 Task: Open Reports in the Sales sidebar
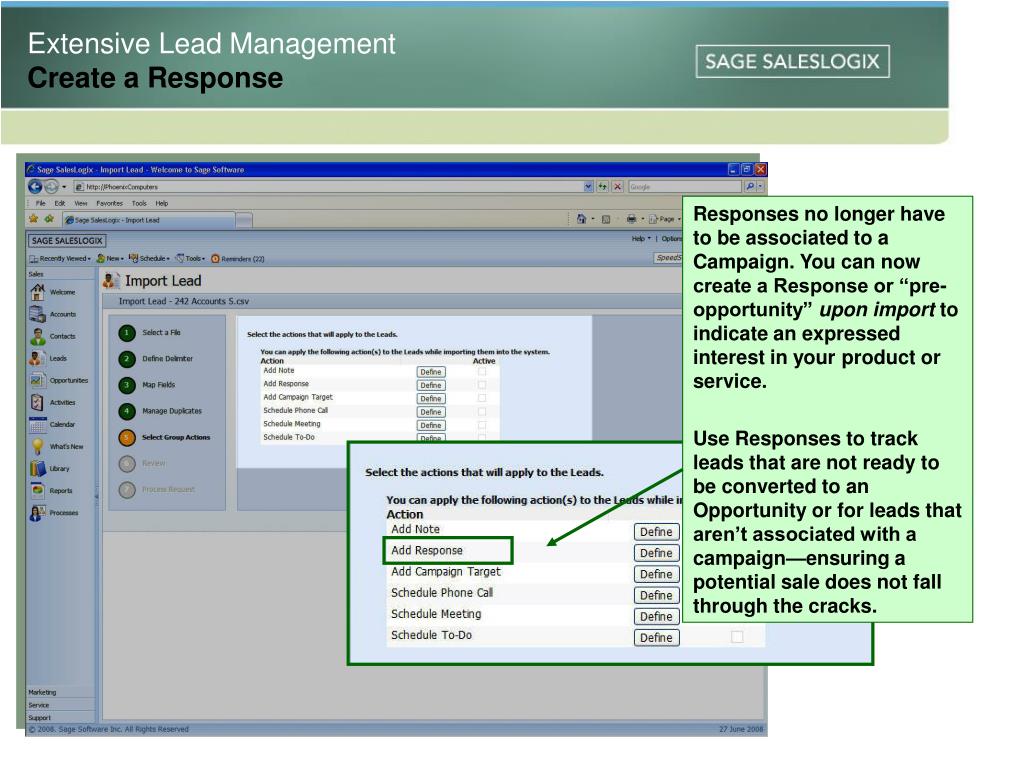[x=51, y=490]
